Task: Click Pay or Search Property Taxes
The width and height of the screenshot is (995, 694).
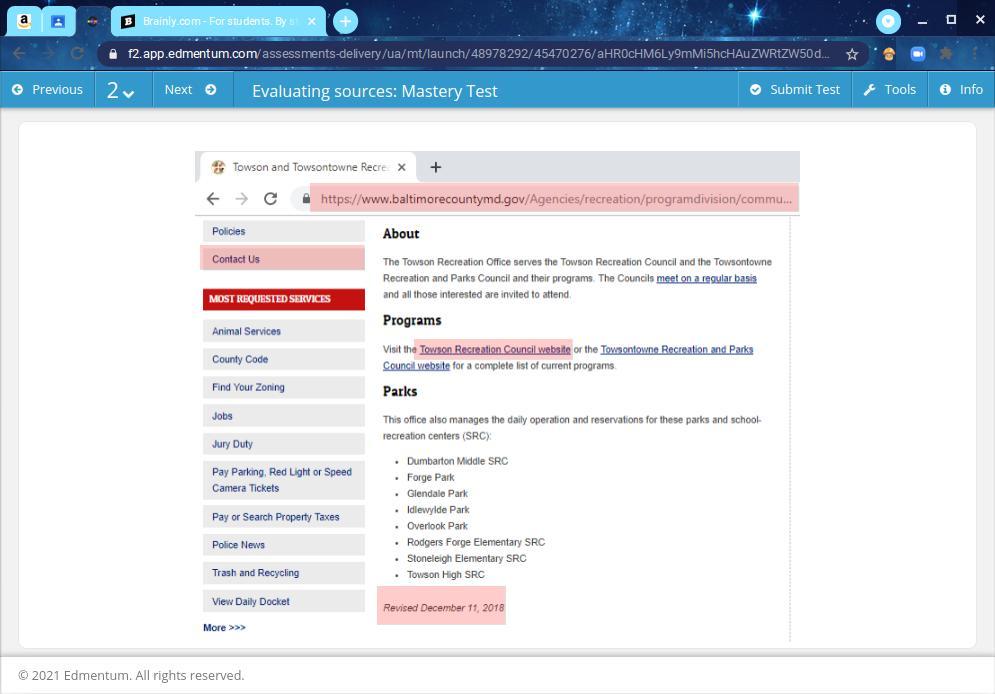Action: point(284,516)
